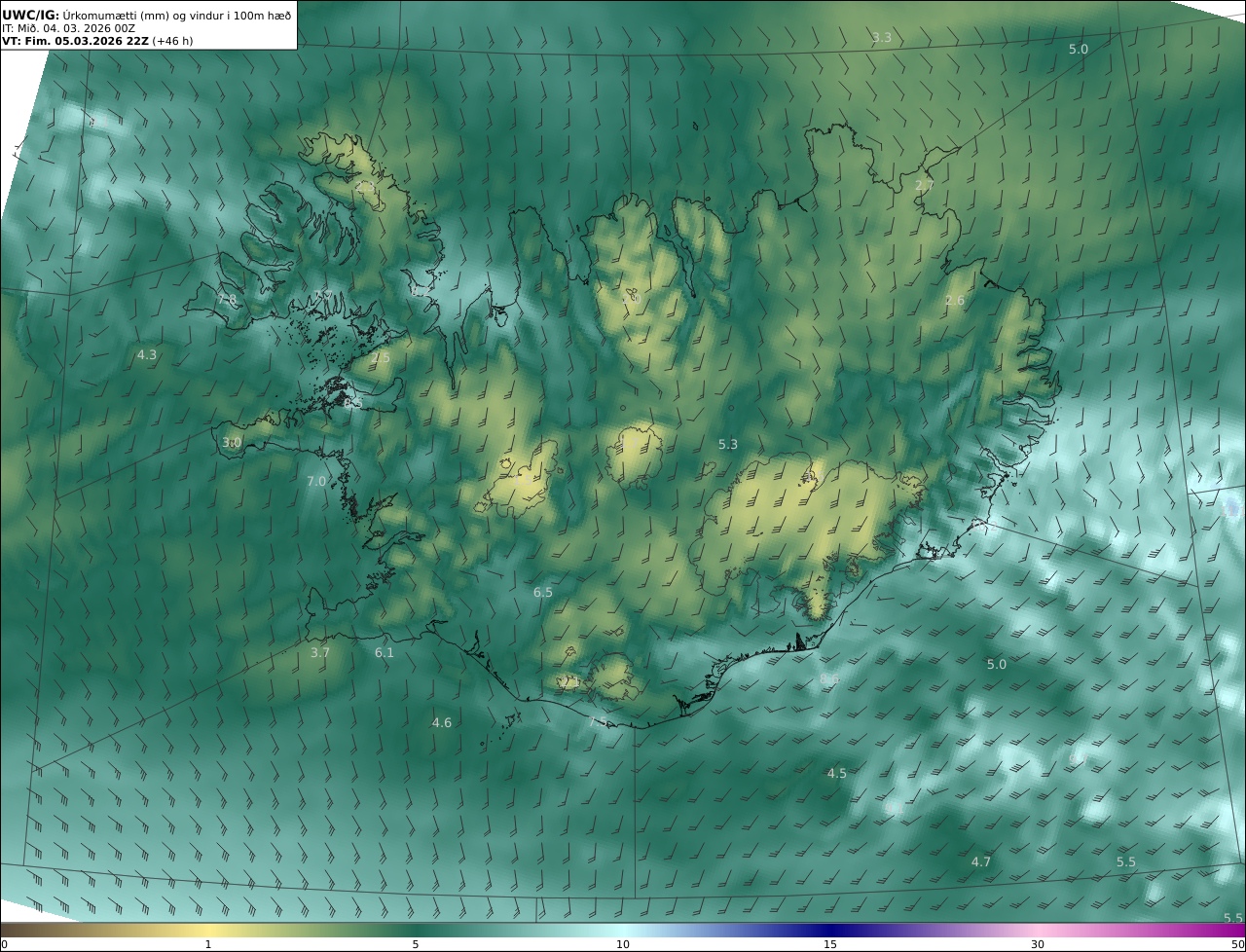Click the 5 tick label on the color scale
Viewport: 1246px width, 952px height.
coord(416,945)
